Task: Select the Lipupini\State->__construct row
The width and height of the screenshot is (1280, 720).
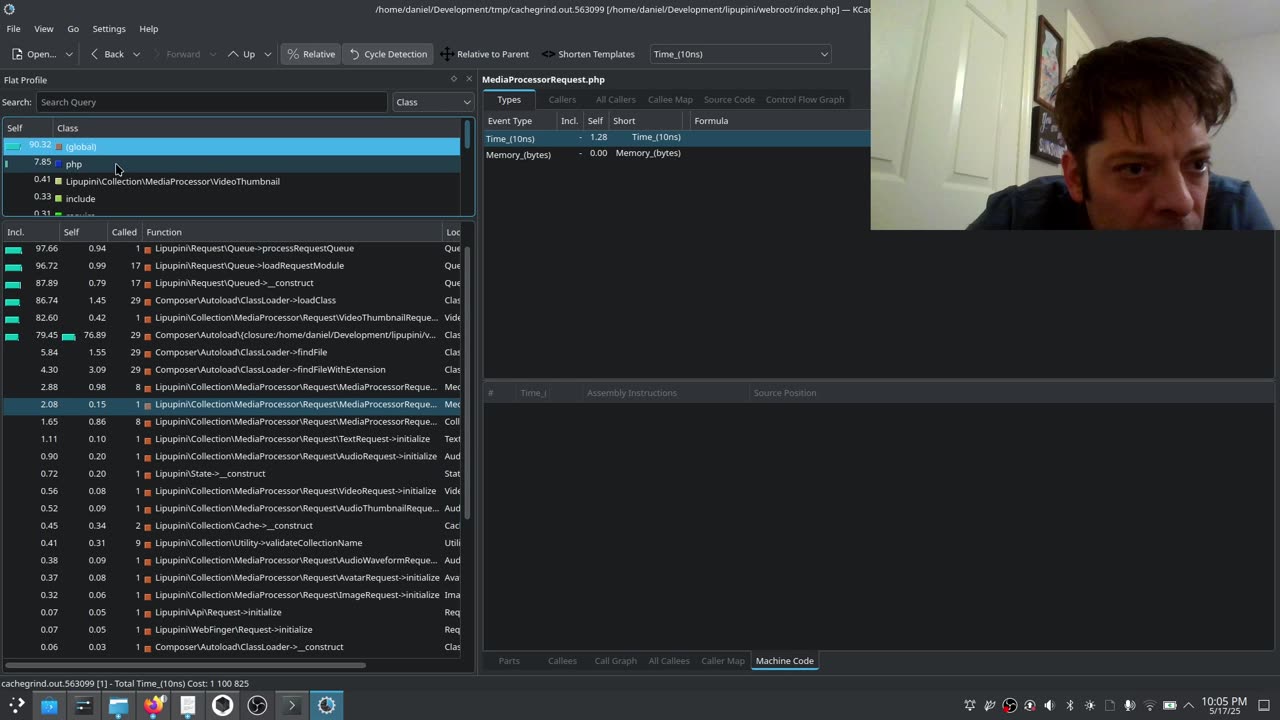Action: point(232,474)
